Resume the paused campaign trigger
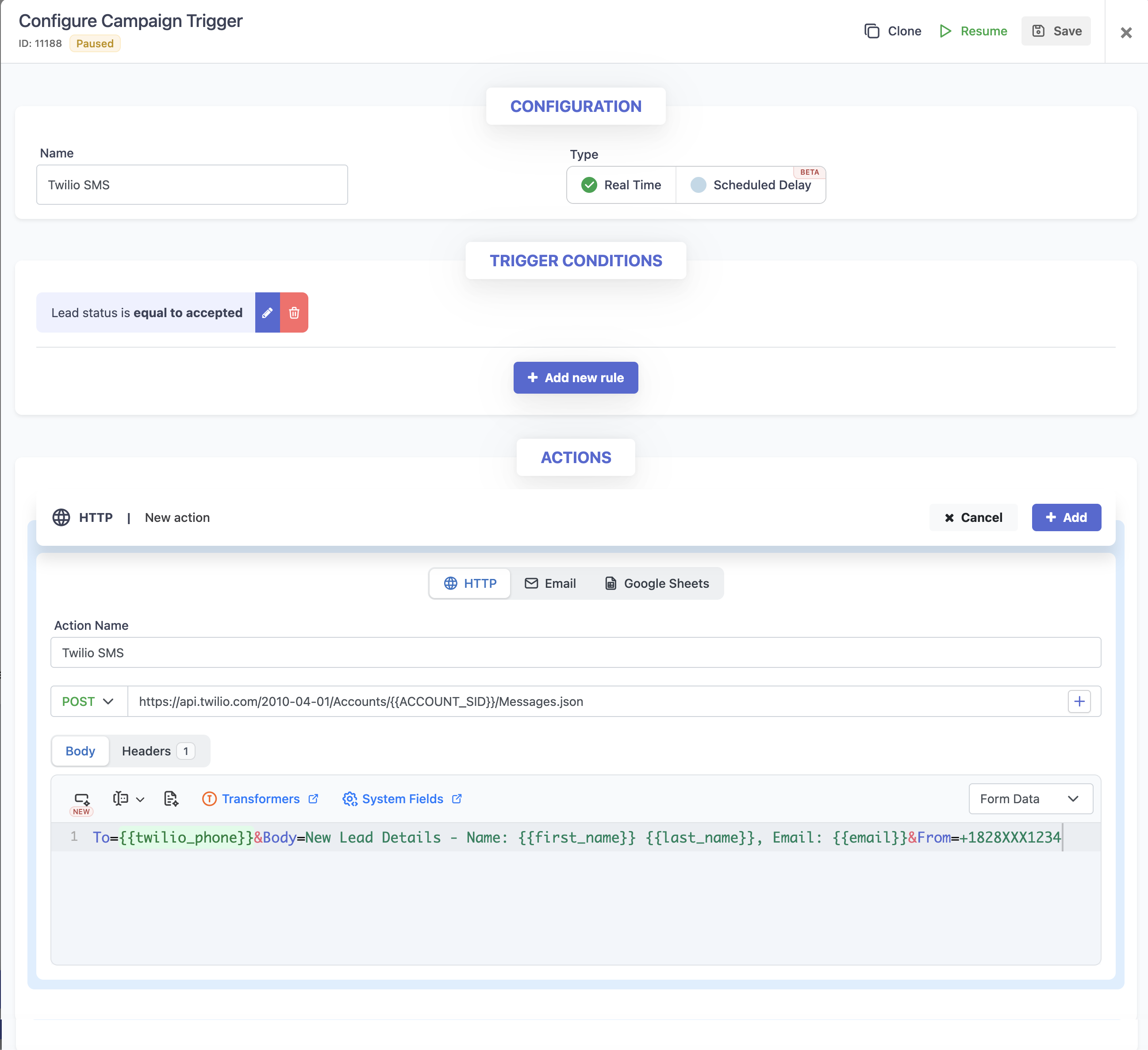 (973, 31)
